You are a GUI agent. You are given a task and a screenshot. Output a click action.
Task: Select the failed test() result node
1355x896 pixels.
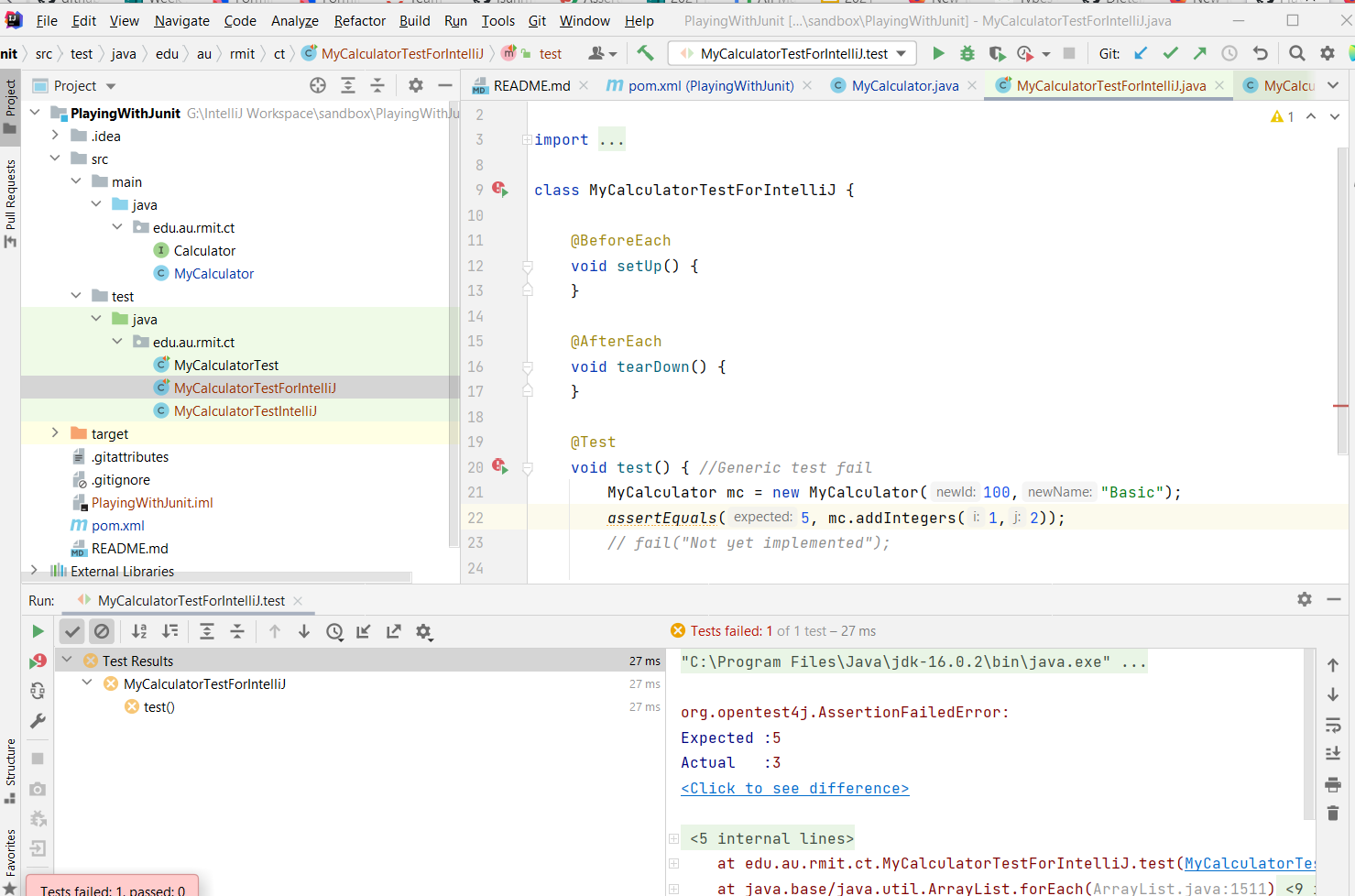[158, 706]
